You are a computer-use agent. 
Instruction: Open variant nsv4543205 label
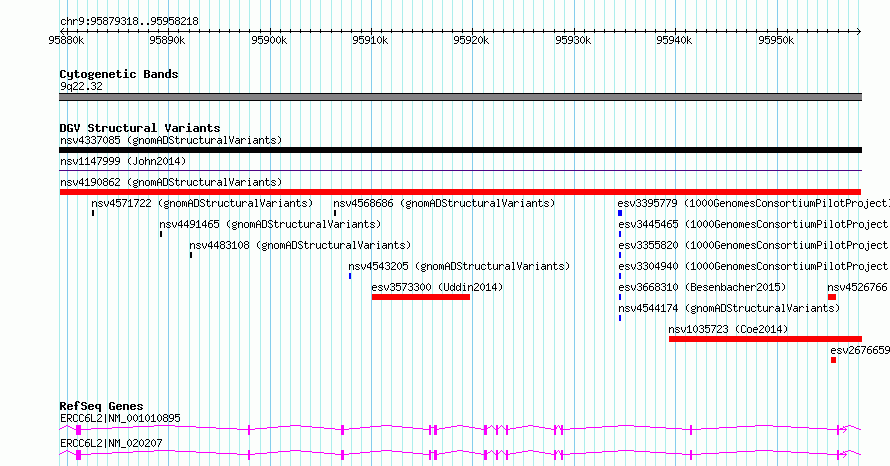click(459, 266)
